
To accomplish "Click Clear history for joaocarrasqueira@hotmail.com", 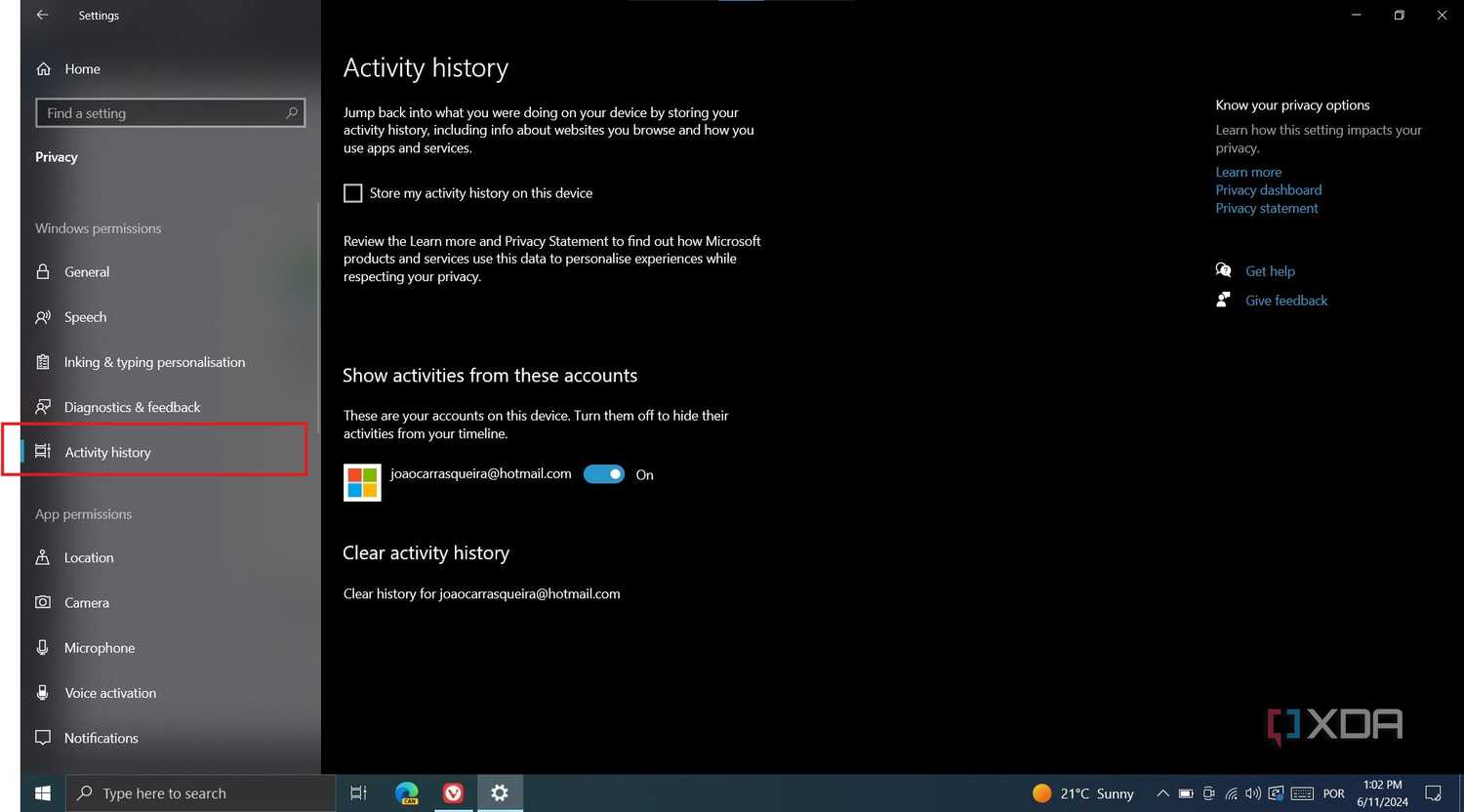I will (x=482, y=593).
